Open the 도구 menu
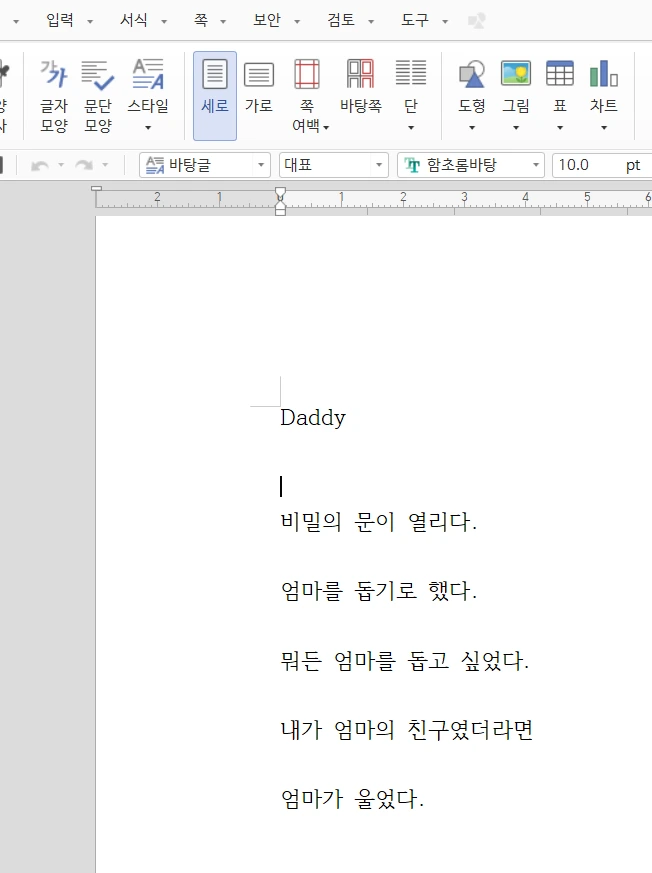The width and height of the screenshot is (652, 873). point(415,21)
